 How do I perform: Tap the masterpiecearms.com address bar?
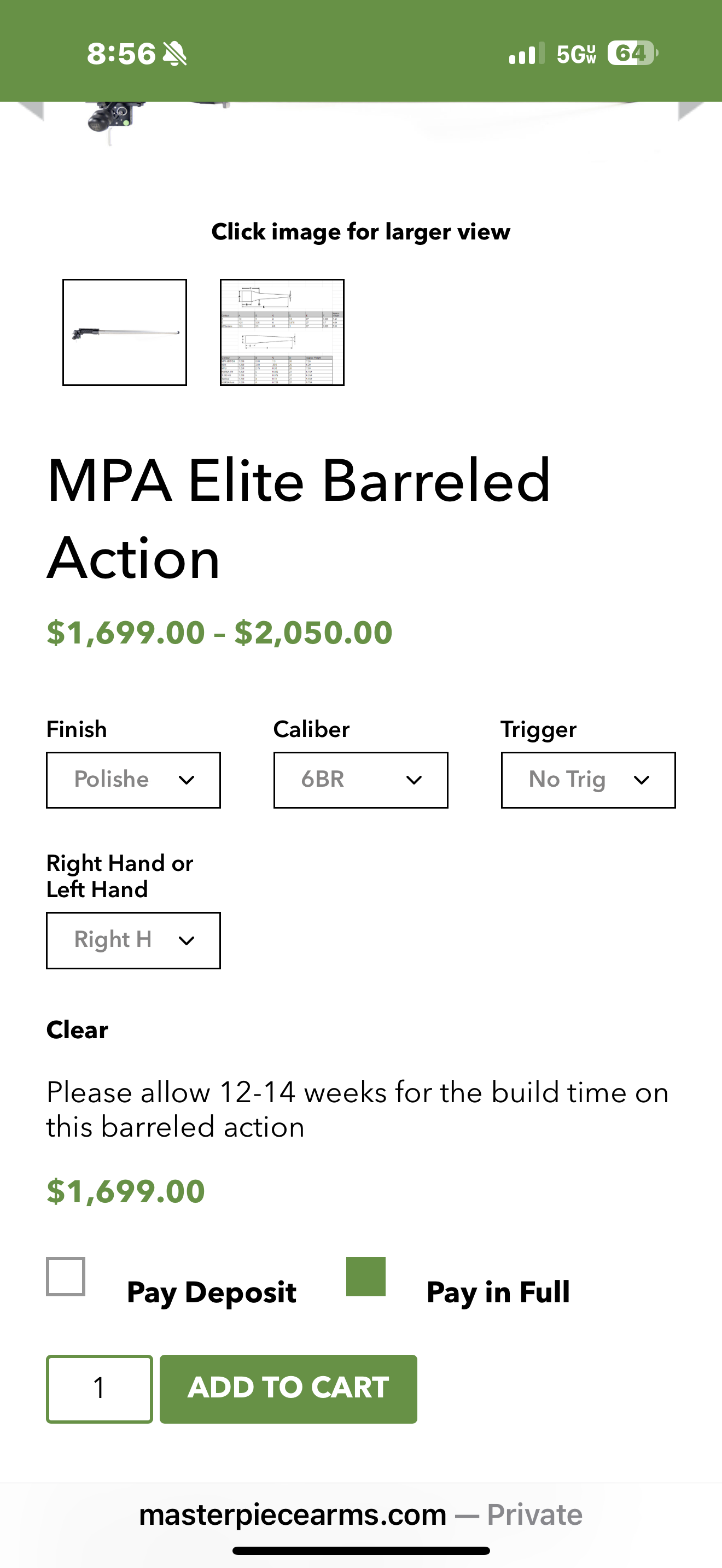pyautogui.click(x=360, y=1514)
